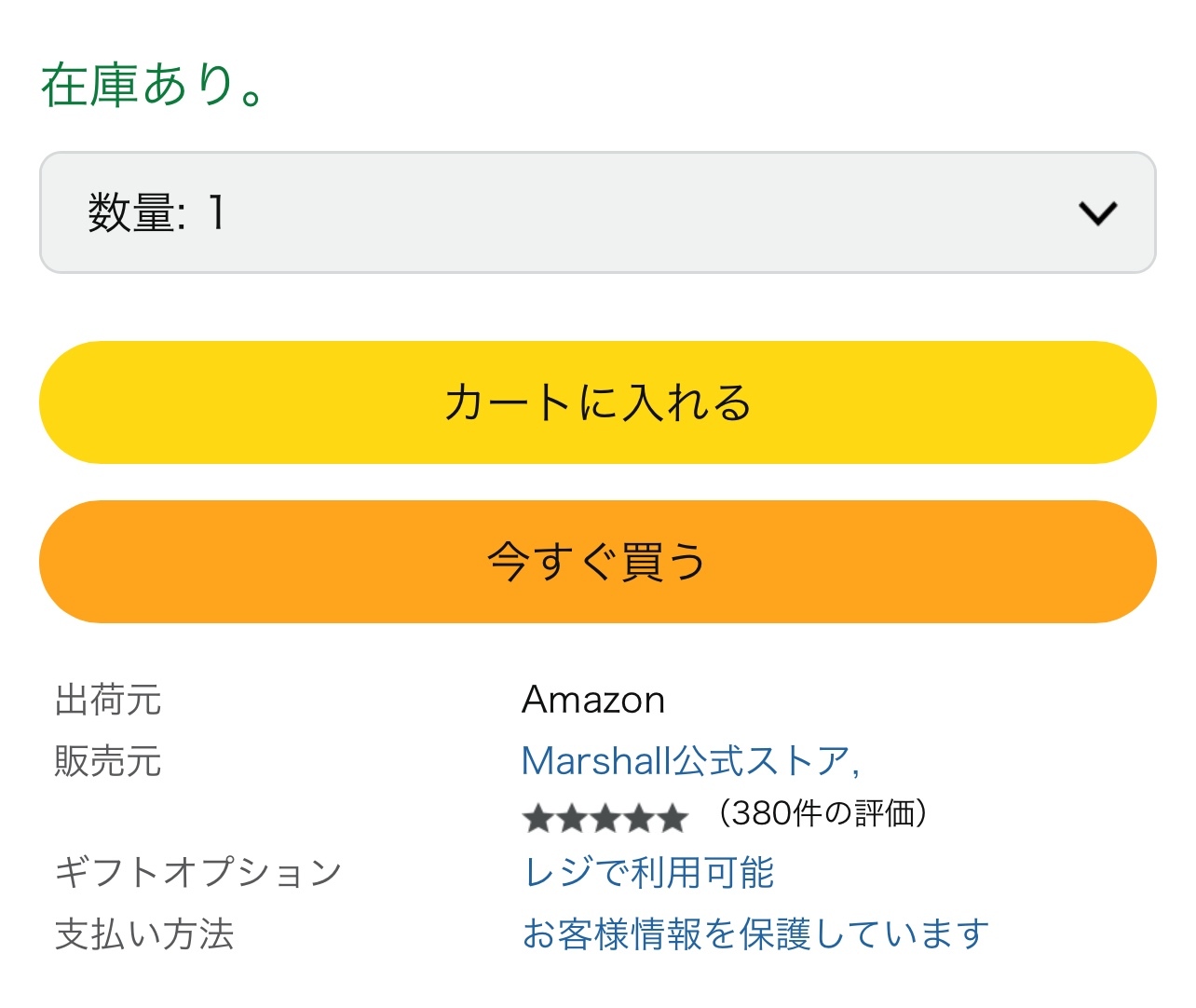1196x1008 pixels.
Task: Click the number 1 in quantity selector
Action: 216,212
